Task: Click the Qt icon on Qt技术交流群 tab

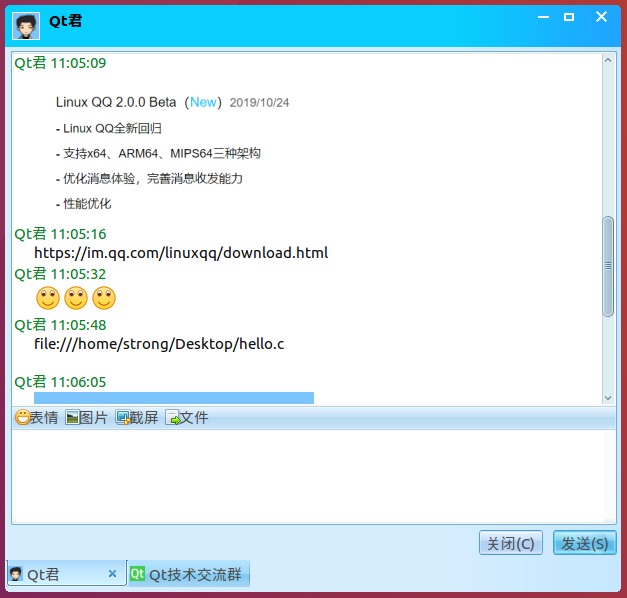Action: pos(137,574)
